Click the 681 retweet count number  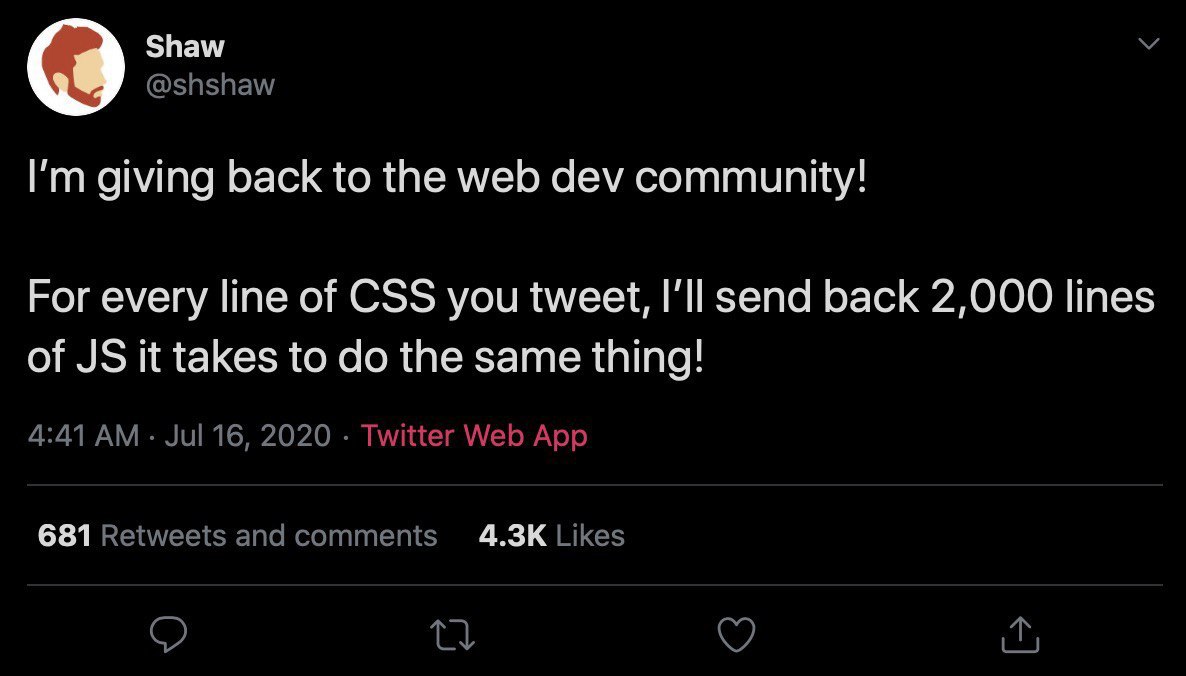click(x=64, y=535)
